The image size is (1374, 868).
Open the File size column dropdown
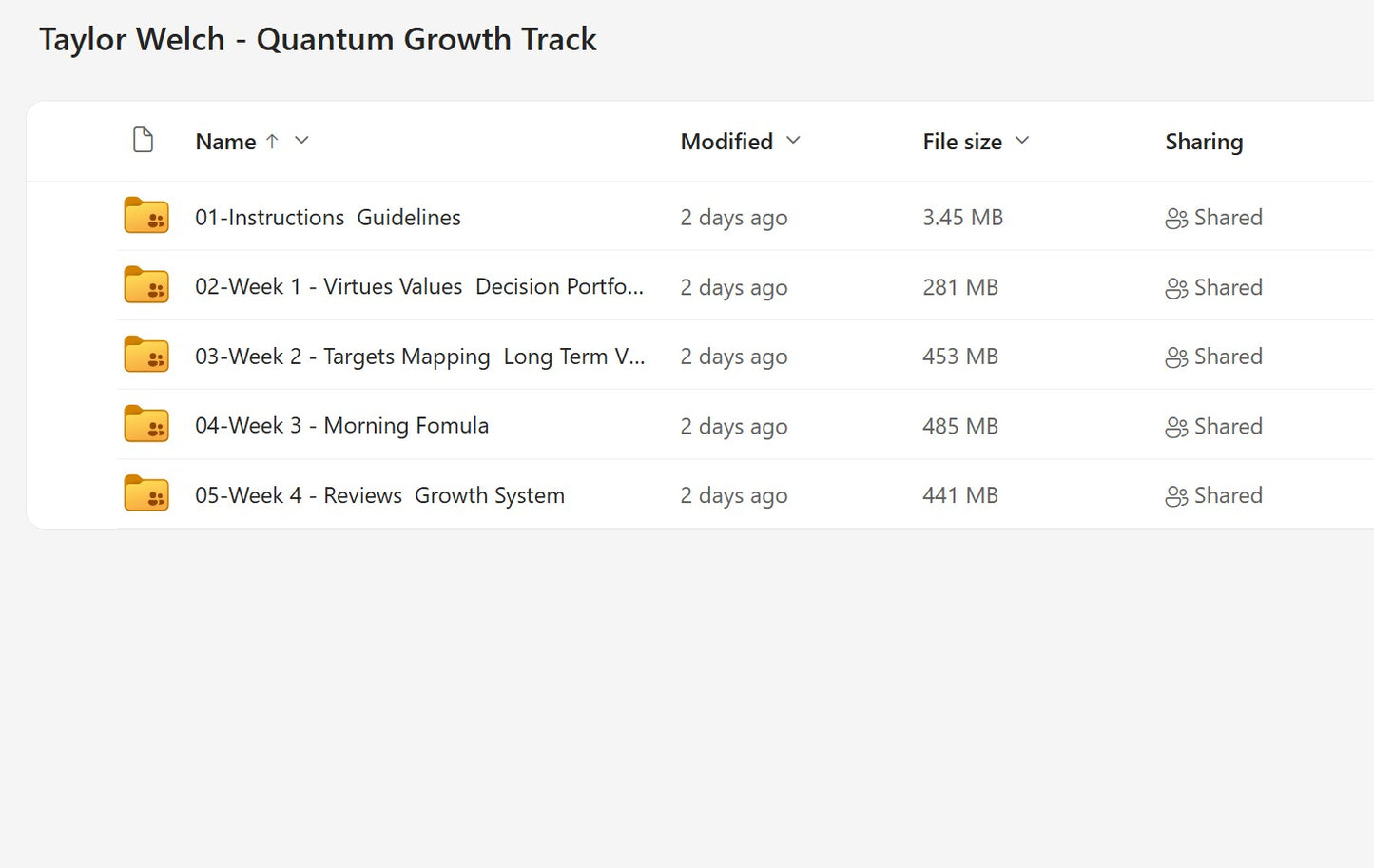[x=1022, y=141]
